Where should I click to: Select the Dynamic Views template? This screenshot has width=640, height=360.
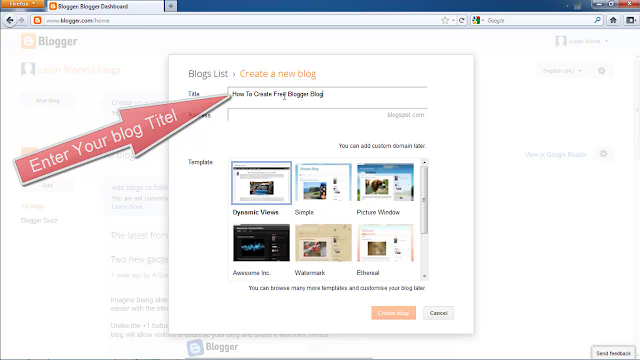pos(261,183)
